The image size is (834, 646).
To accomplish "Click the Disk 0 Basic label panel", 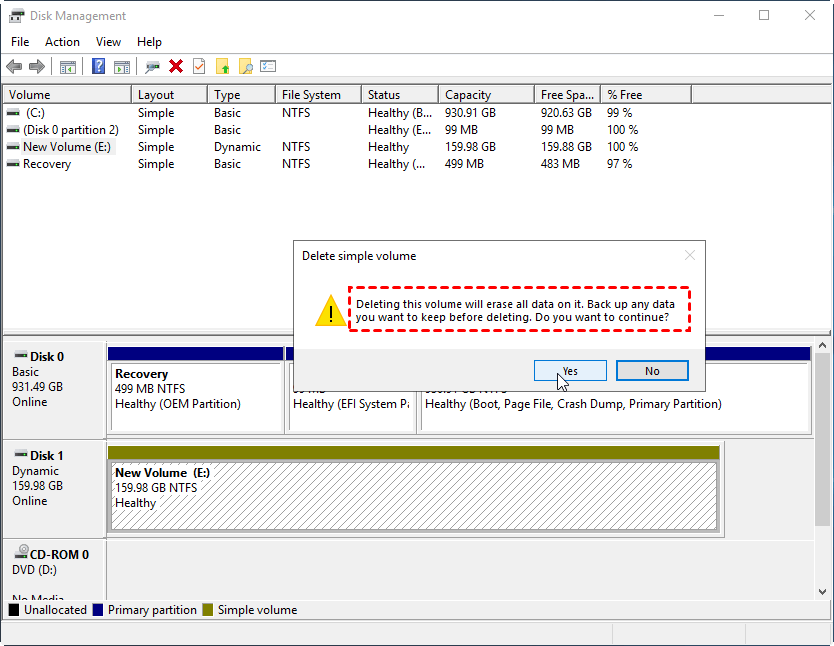I will (54, 388).
